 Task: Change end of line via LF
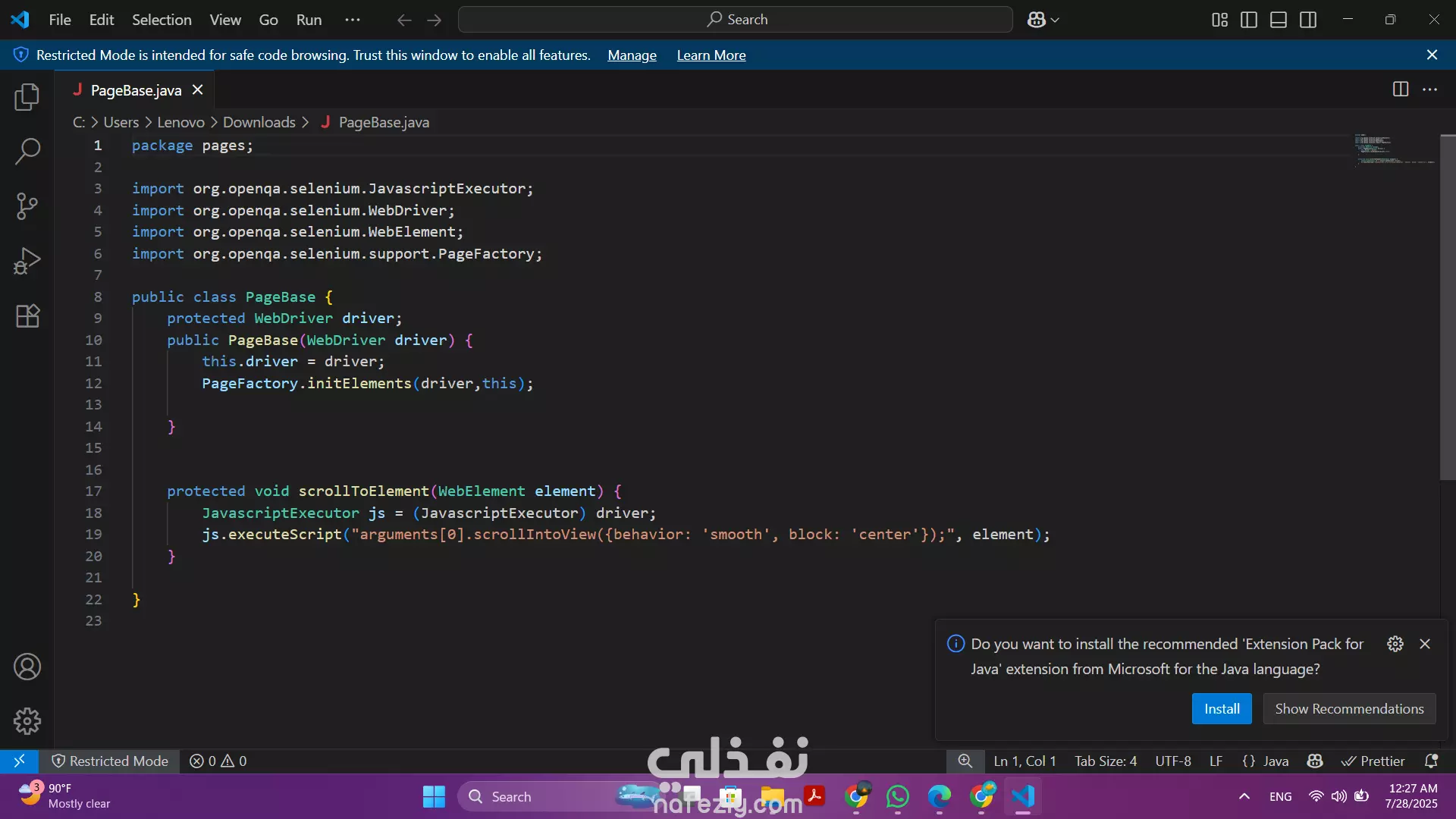(1216, 761)
